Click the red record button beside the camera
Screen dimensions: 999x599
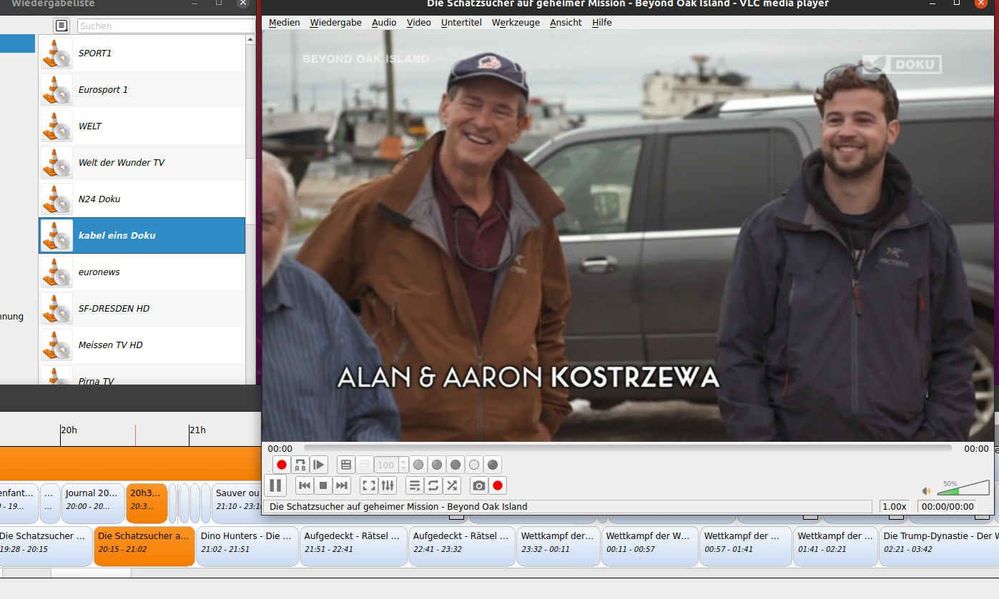coord(498,486)
